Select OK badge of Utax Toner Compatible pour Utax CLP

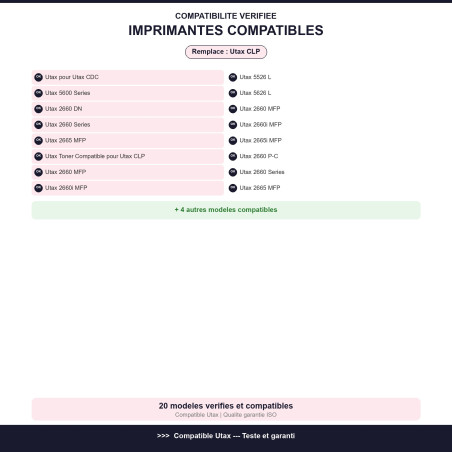(x=38, y=156)
